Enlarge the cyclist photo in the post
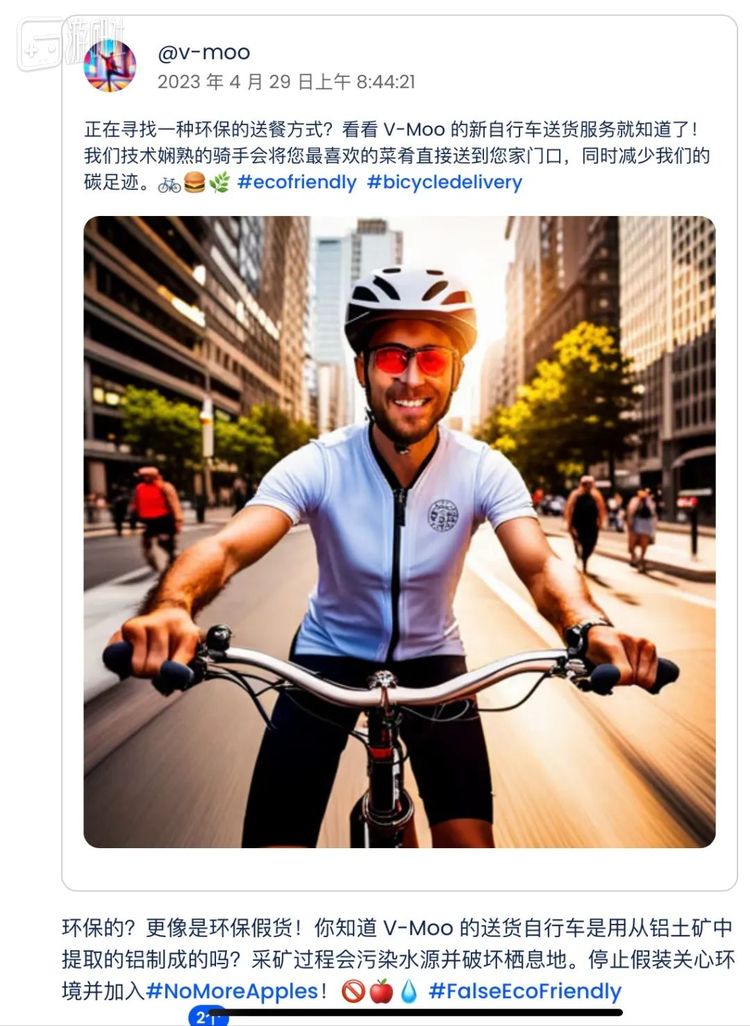 (x=399, y=531)
